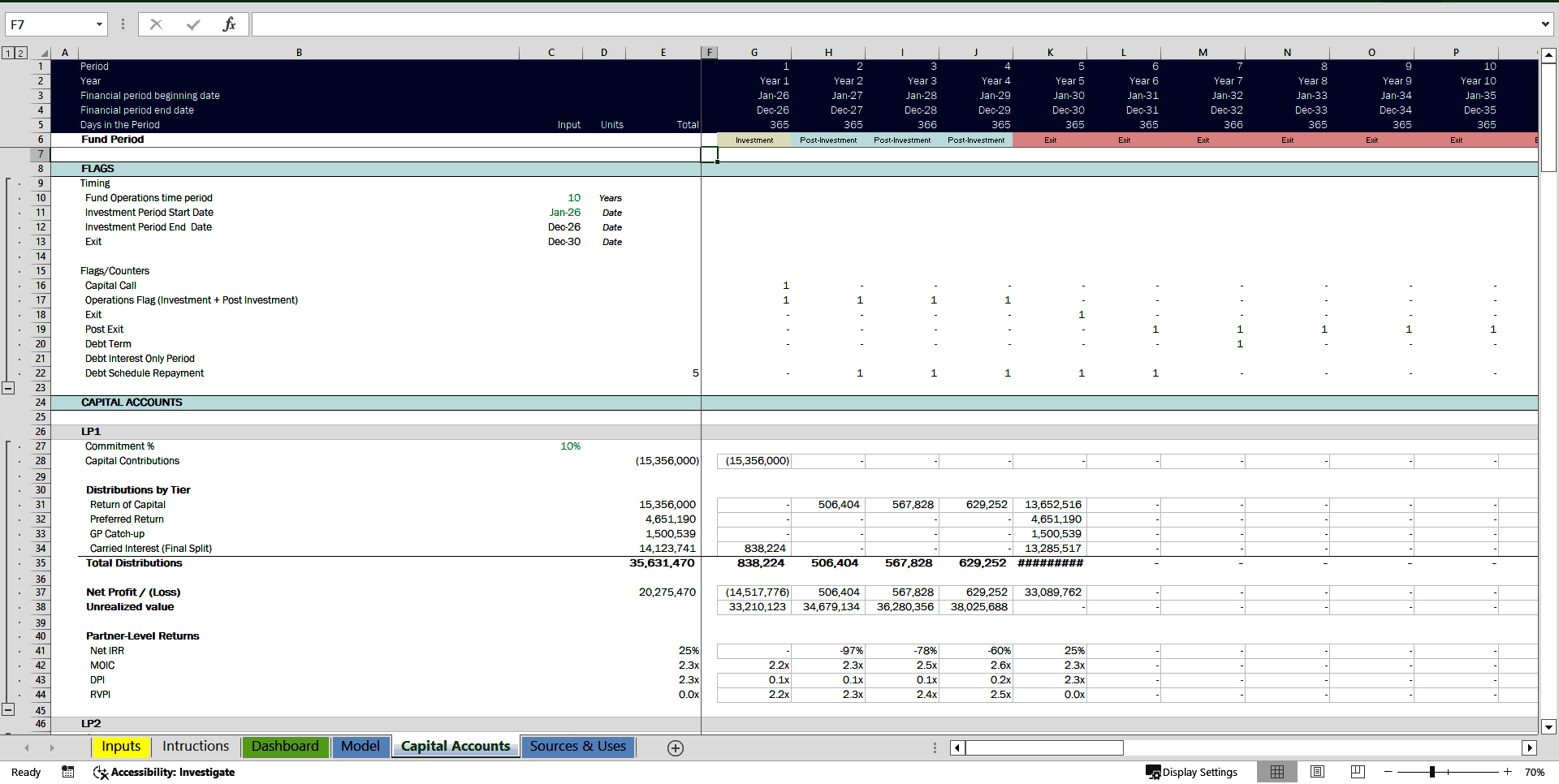Click the sheet tab bar resize handle dots
Viewport: 1559px width, 784px height.
(935, 747)
